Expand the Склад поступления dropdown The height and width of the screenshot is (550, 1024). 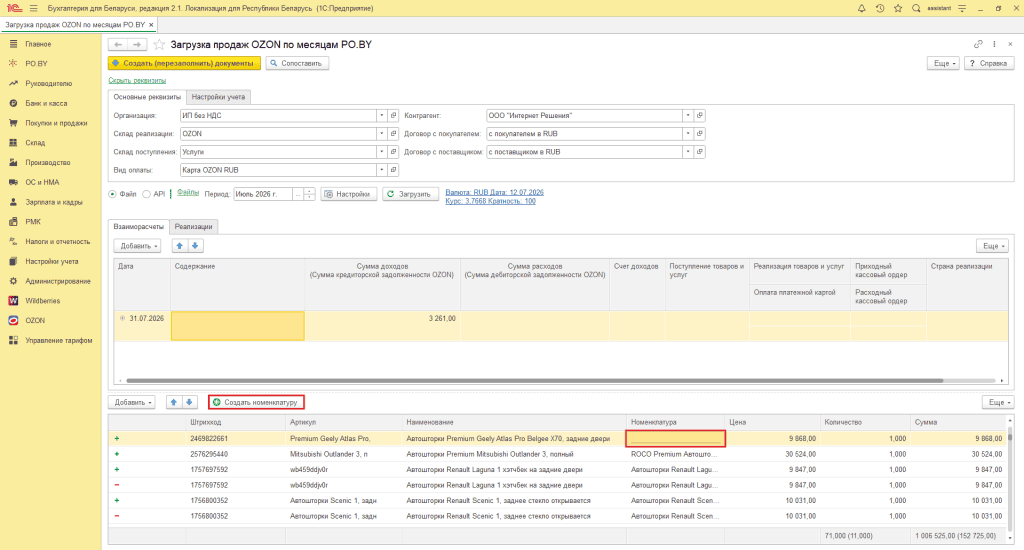tap(381, 152)
